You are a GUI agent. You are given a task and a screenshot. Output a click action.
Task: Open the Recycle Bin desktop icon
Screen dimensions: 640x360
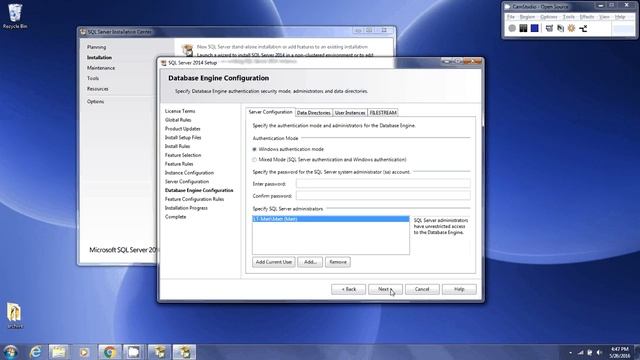click(x=15, y=16)
